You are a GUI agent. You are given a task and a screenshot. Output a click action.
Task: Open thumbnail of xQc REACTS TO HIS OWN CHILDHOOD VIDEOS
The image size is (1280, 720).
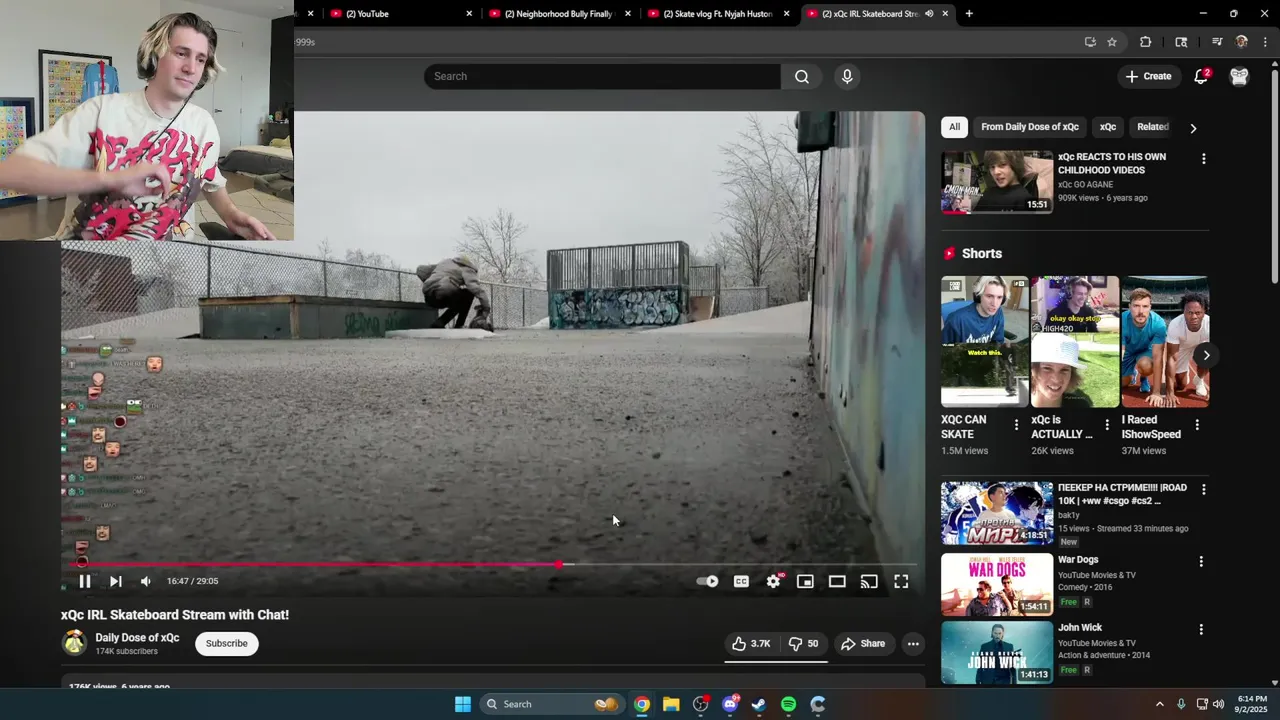[997, 182]
